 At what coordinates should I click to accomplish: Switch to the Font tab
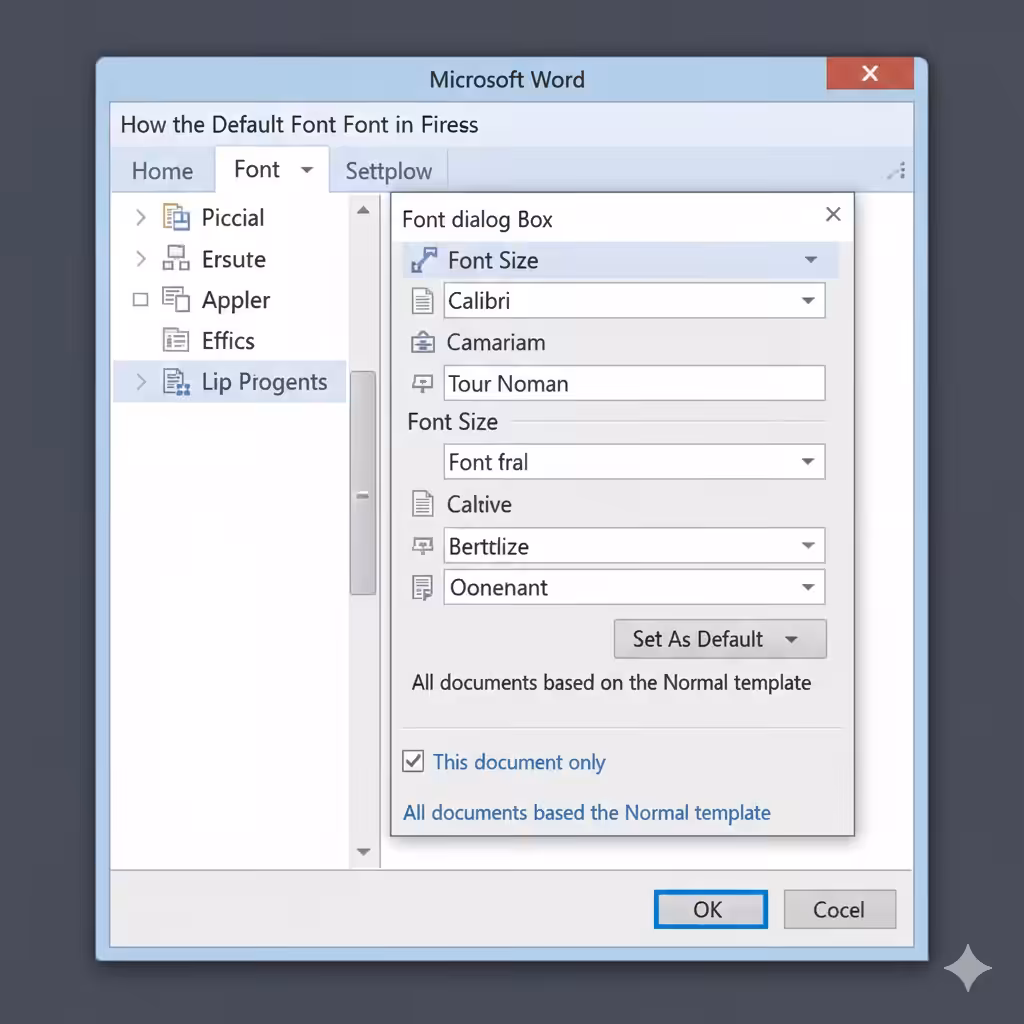click(x=272, y=170)
